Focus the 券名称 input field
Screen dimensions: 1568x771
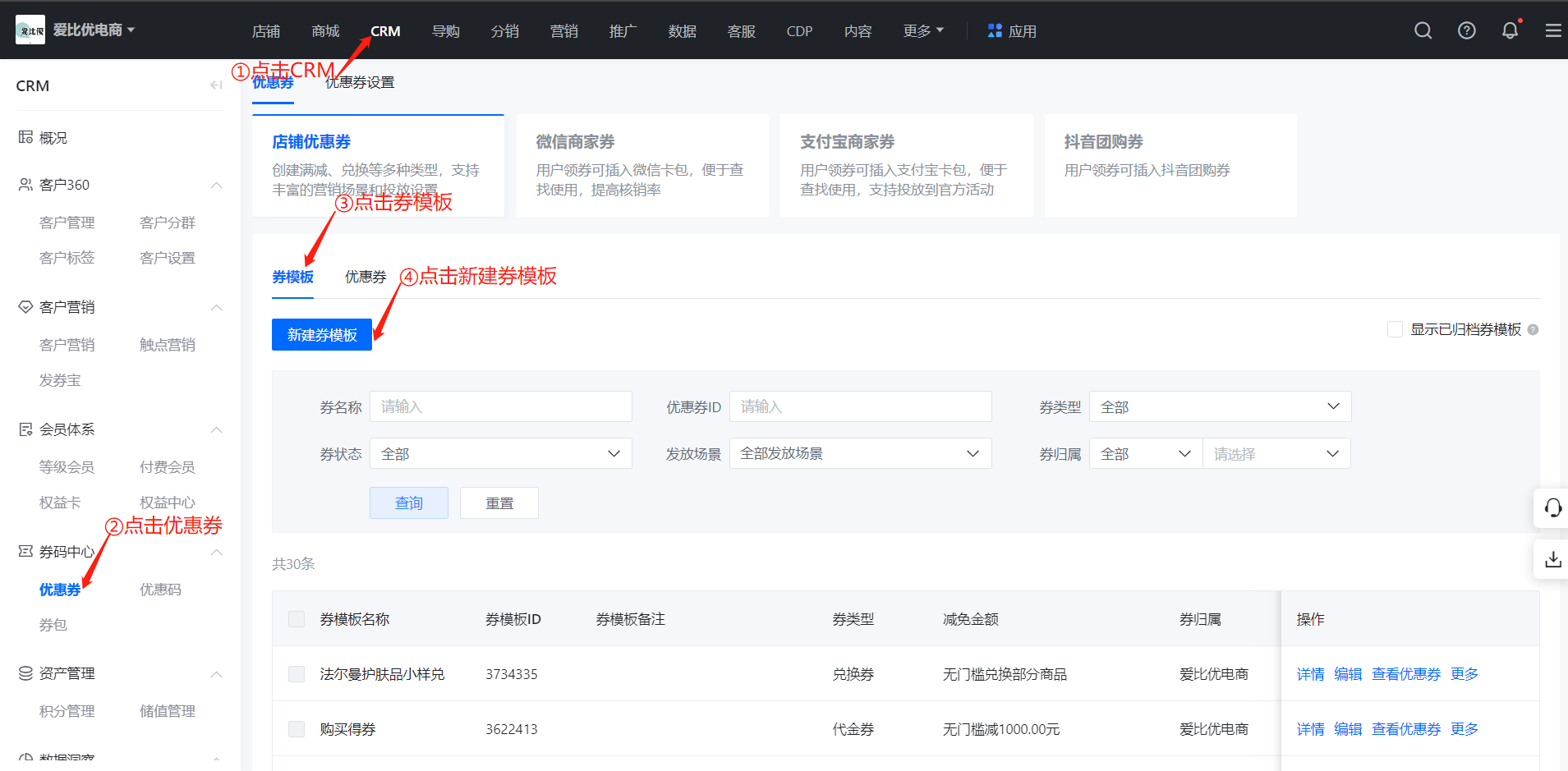click(x=500, y=406)
